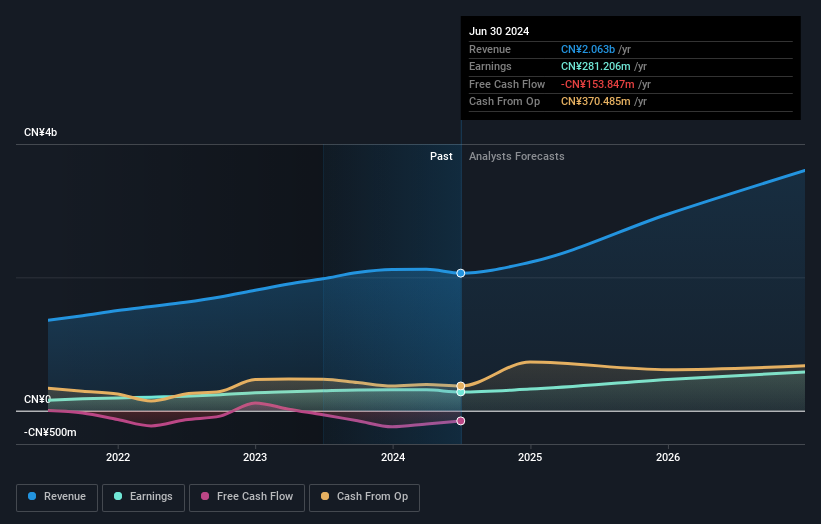Toggle the Earnings legend button
Screen dimensions: 821x524
(x=143, y=497)
